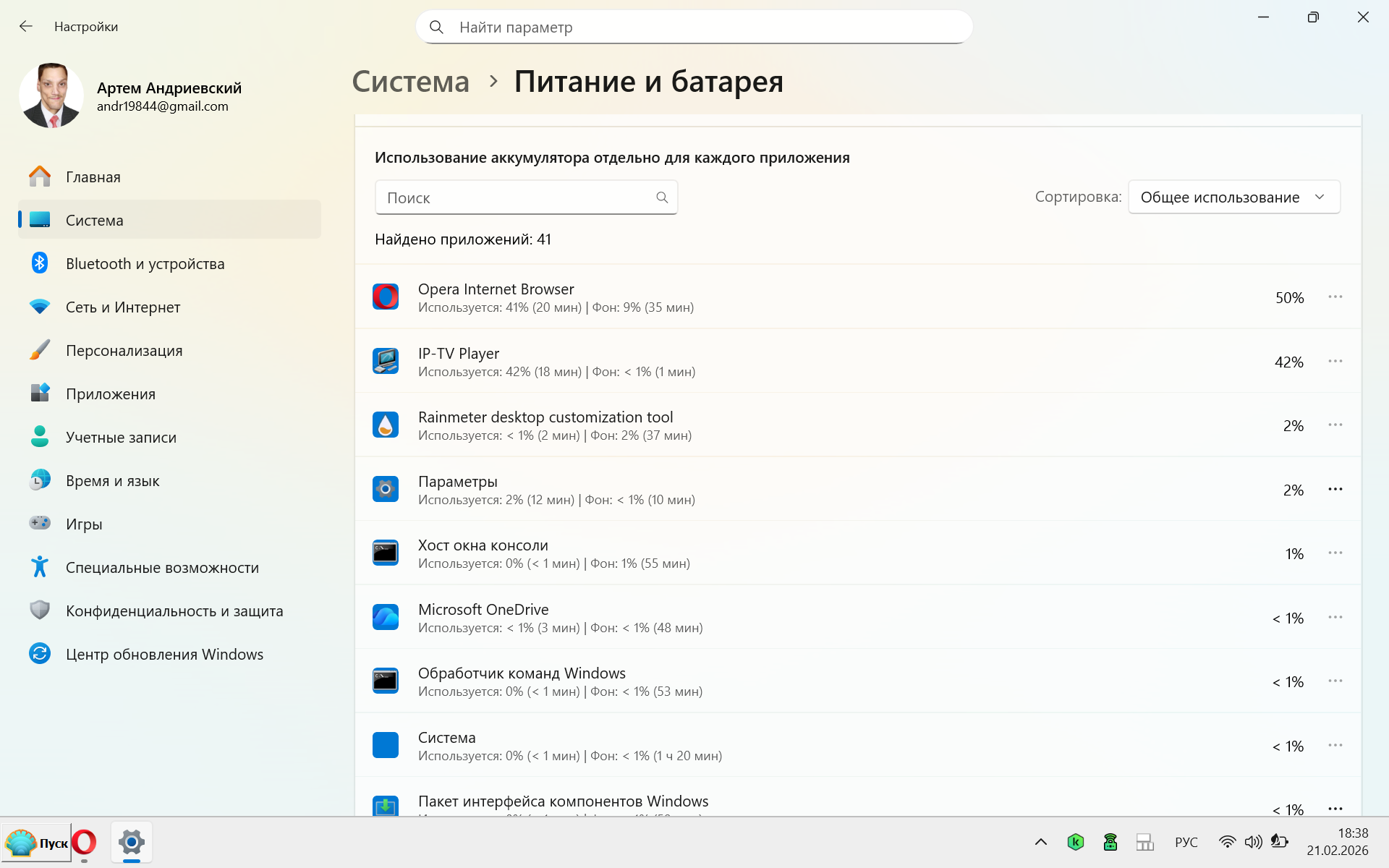Image resolution: width=1389 pixels, height=868 pixels.
Task: Show hidden tray icons chevron
Action: [1040, 842]
